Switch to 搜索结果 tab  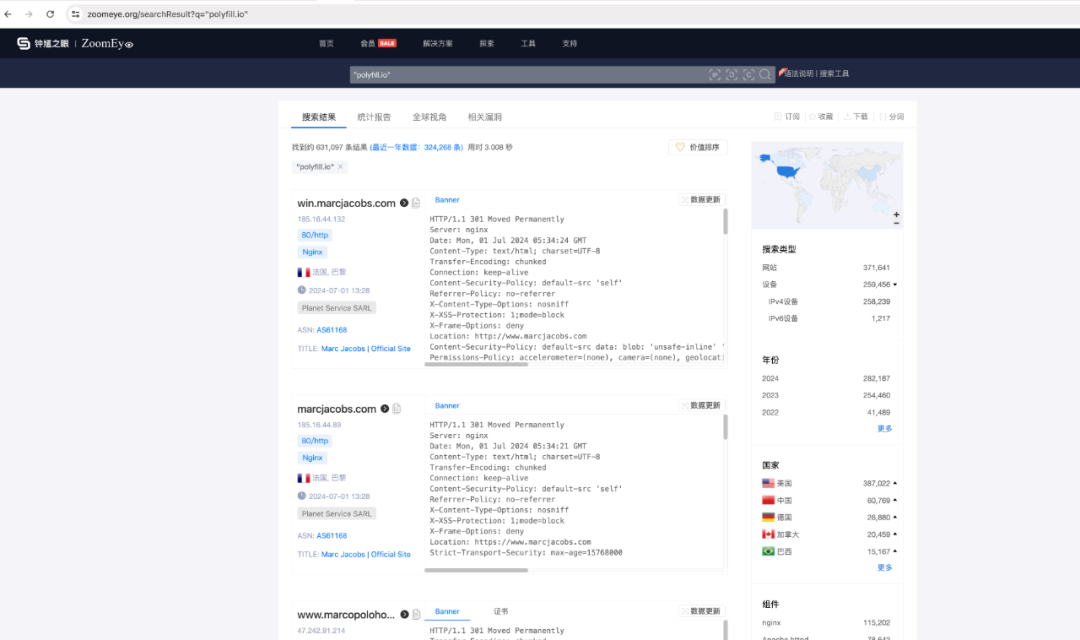319,117
